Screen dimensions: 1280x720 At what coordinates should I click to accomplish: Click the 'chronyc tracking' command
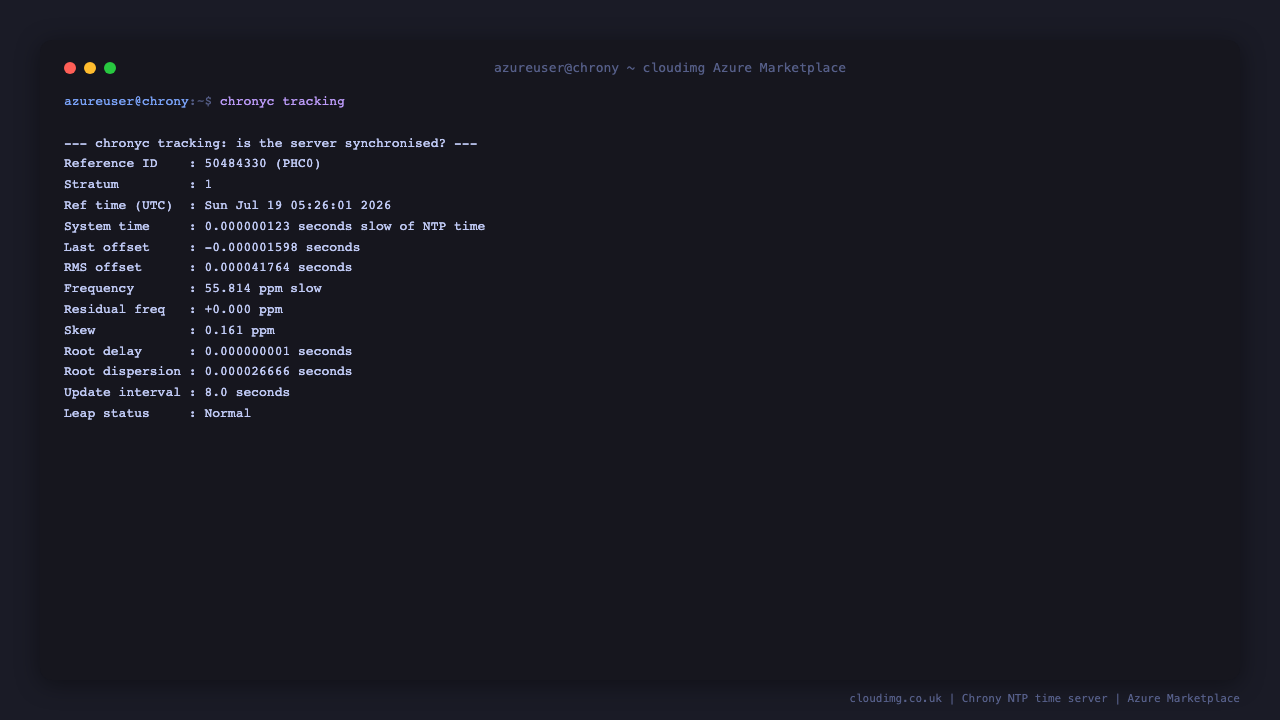(x=282, y=101)
